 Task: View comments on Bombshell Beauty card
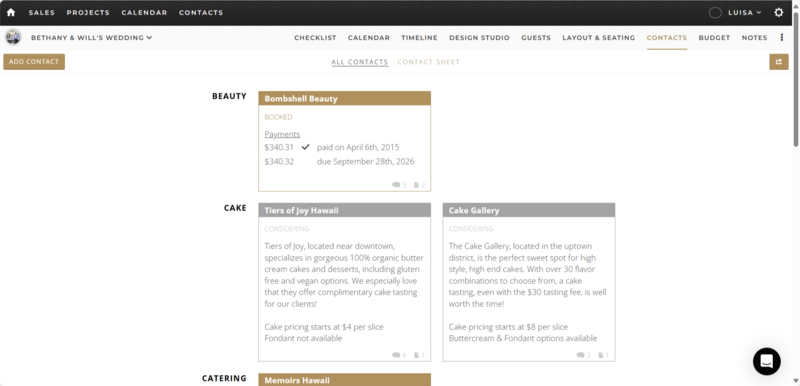point(399,185)
